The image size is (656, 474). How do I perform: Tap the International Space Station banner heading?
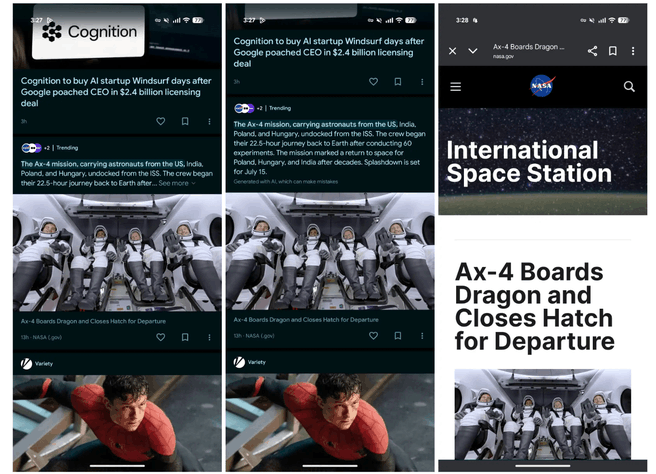(x=529, y=161)
